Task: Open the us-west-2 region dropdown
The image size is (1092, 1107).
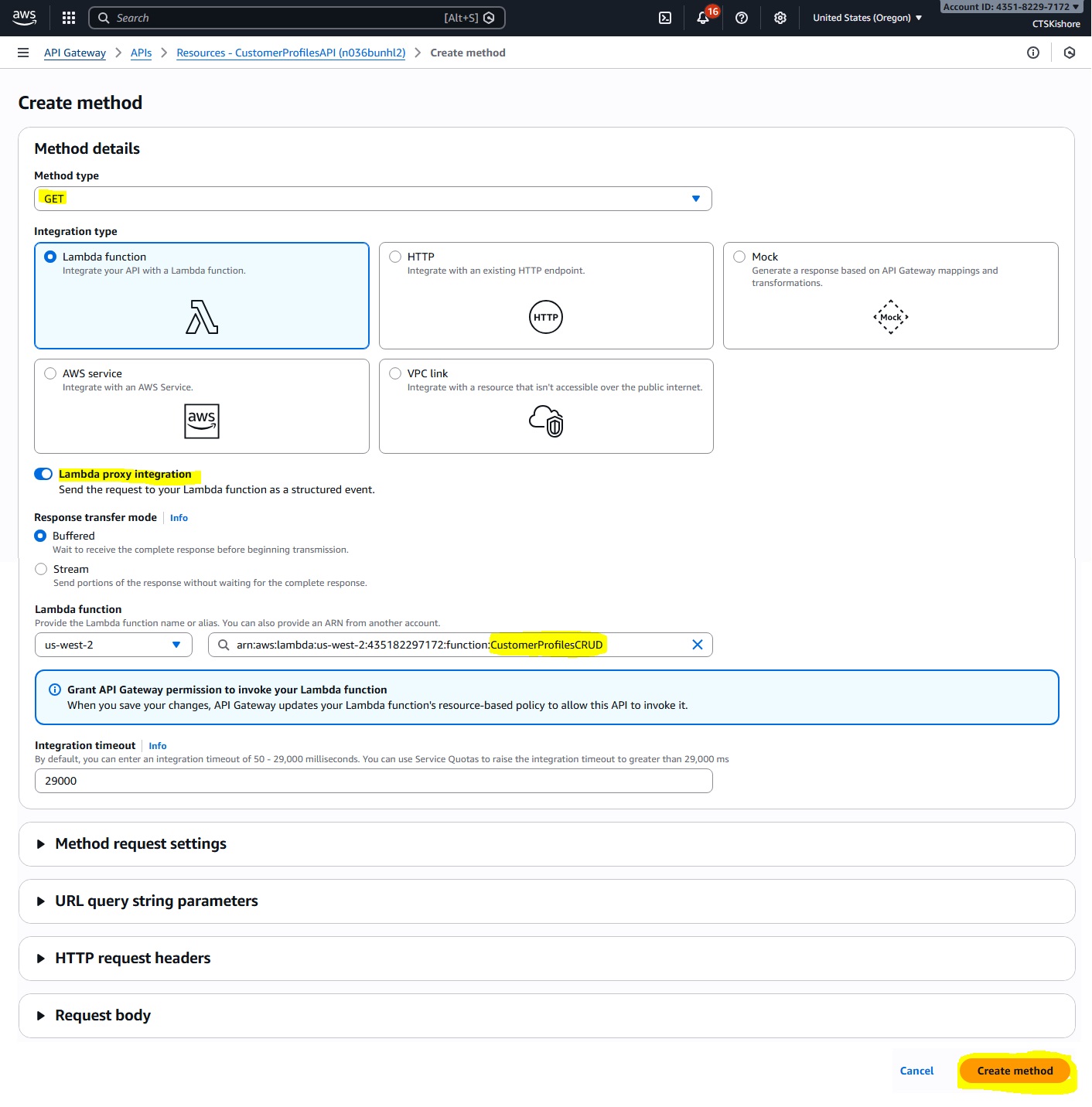Action: (113, 645)
